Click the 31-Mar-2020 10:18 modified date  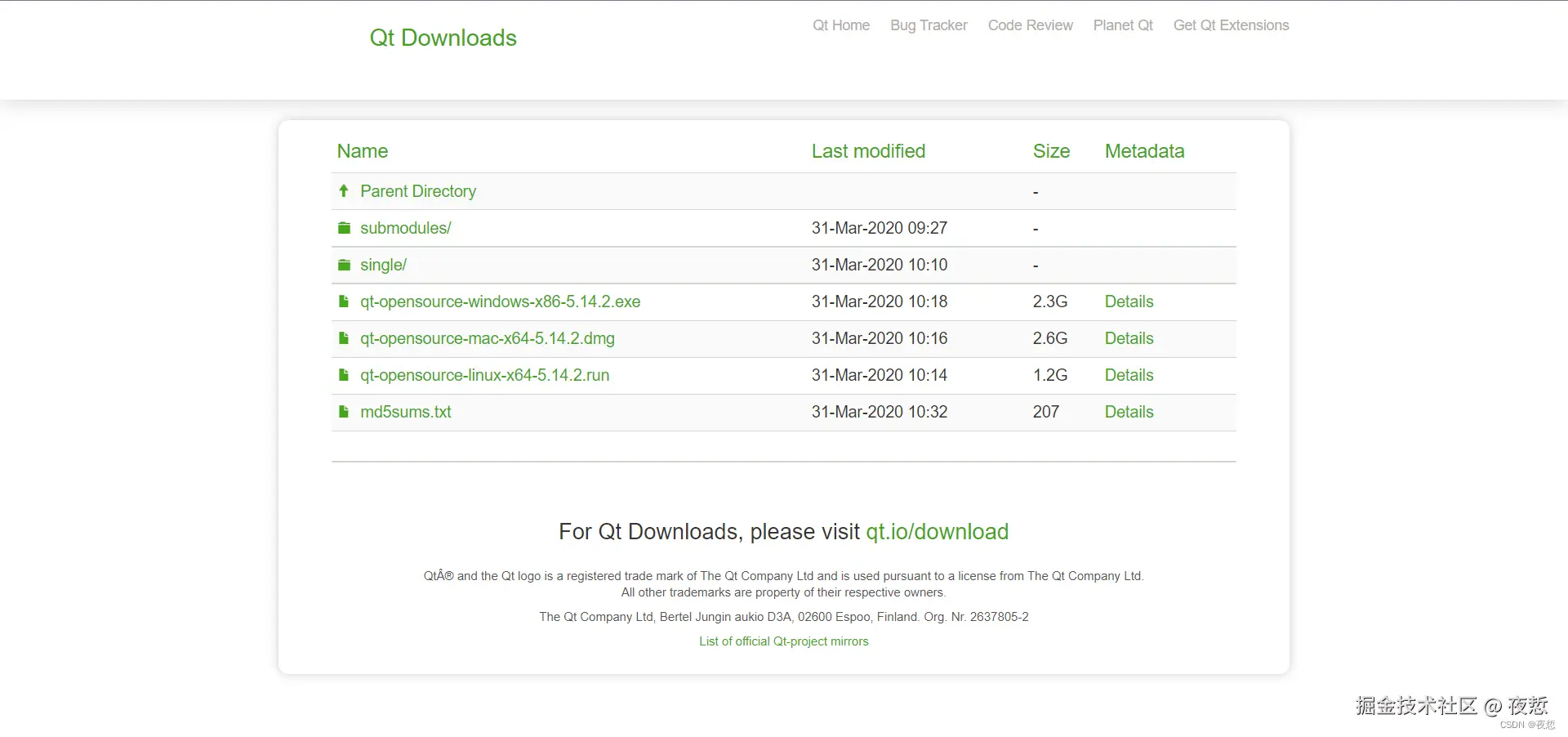click(880, 301)
